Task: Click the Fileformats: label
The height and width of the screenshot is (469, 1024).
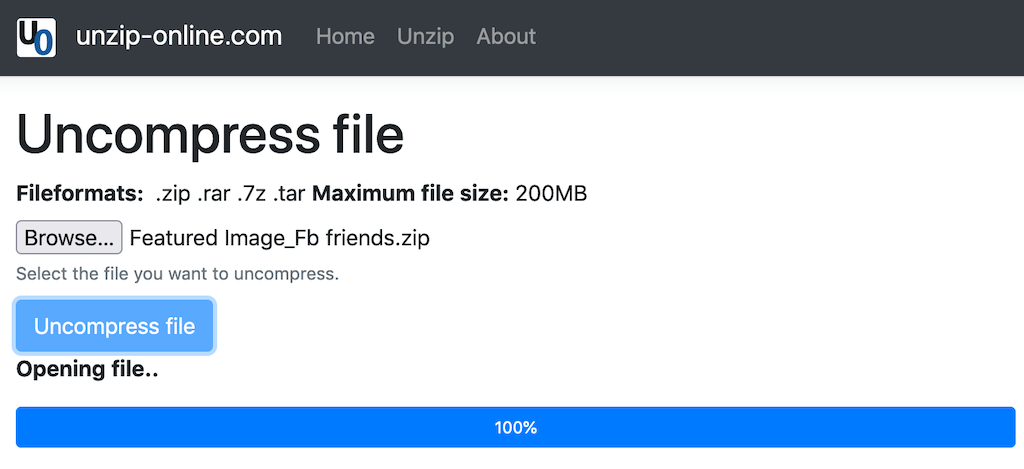Action: click(80, 193)
